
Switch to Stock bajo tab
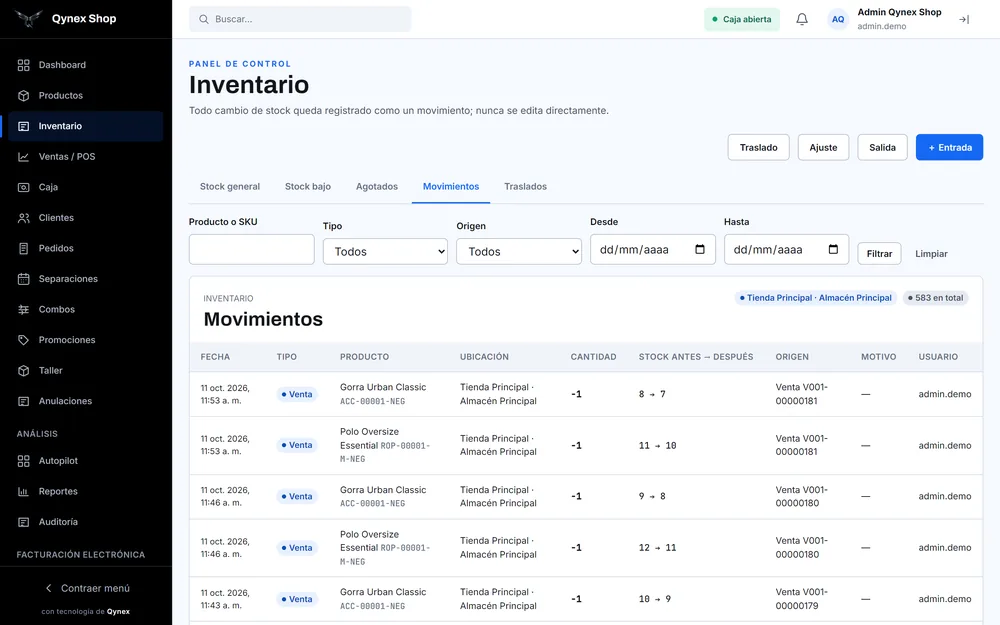(x=308, y=186)
